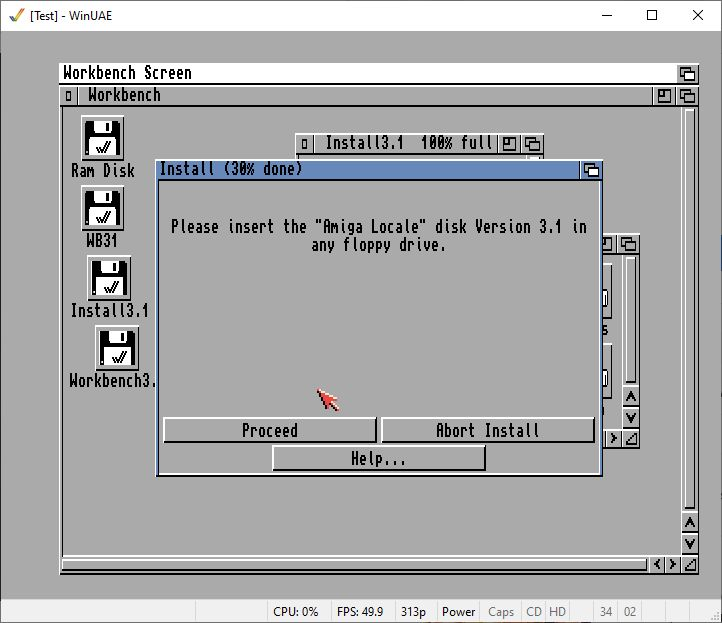Image resolution: width=722 pixels, height=623 pixels.
Task: Click the Workbench window scroll down arrow
Action: (x=689, y=543)
